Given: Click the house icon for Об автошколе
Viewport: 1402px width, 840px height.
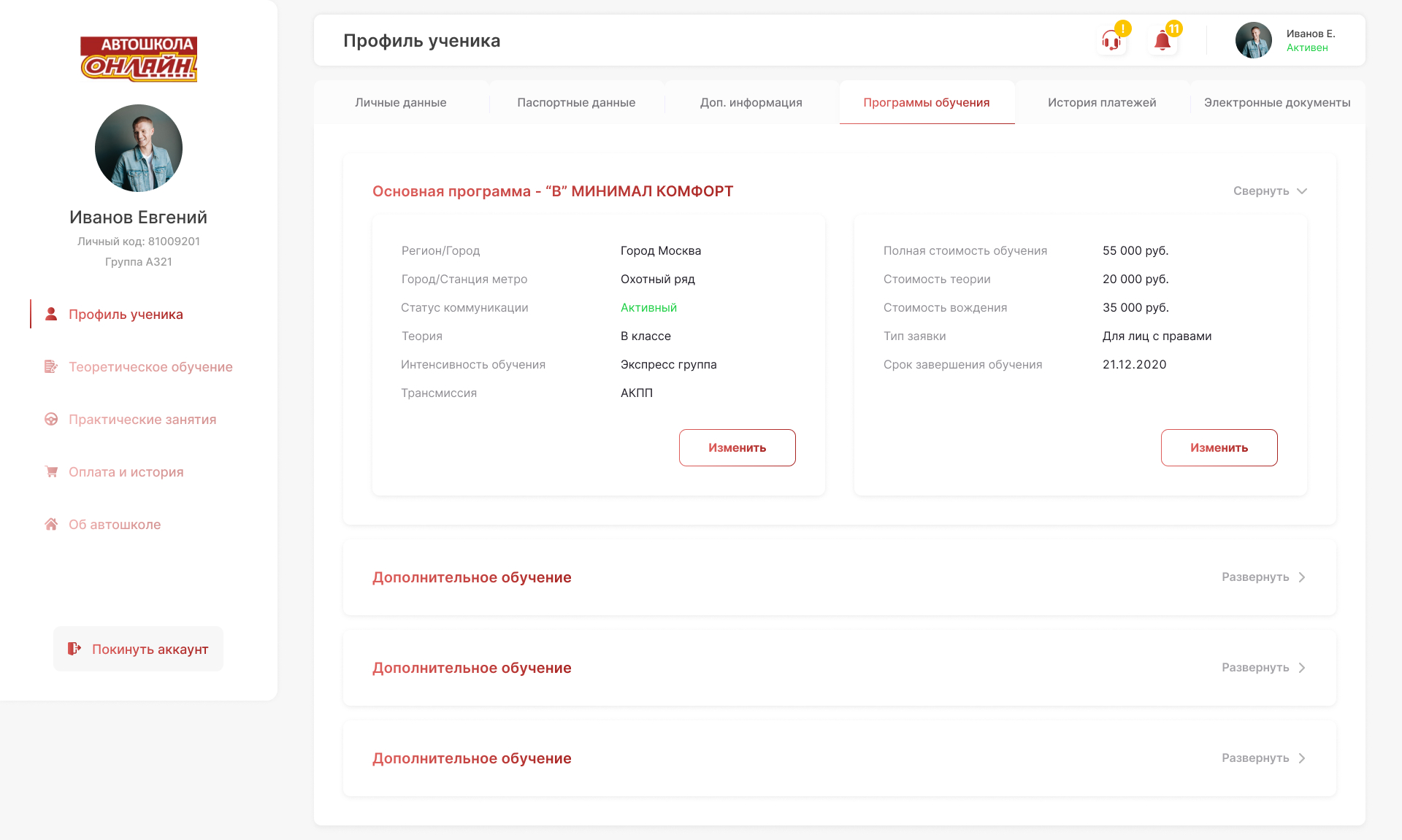Looking at the screenshot, I should pos(51,524).
